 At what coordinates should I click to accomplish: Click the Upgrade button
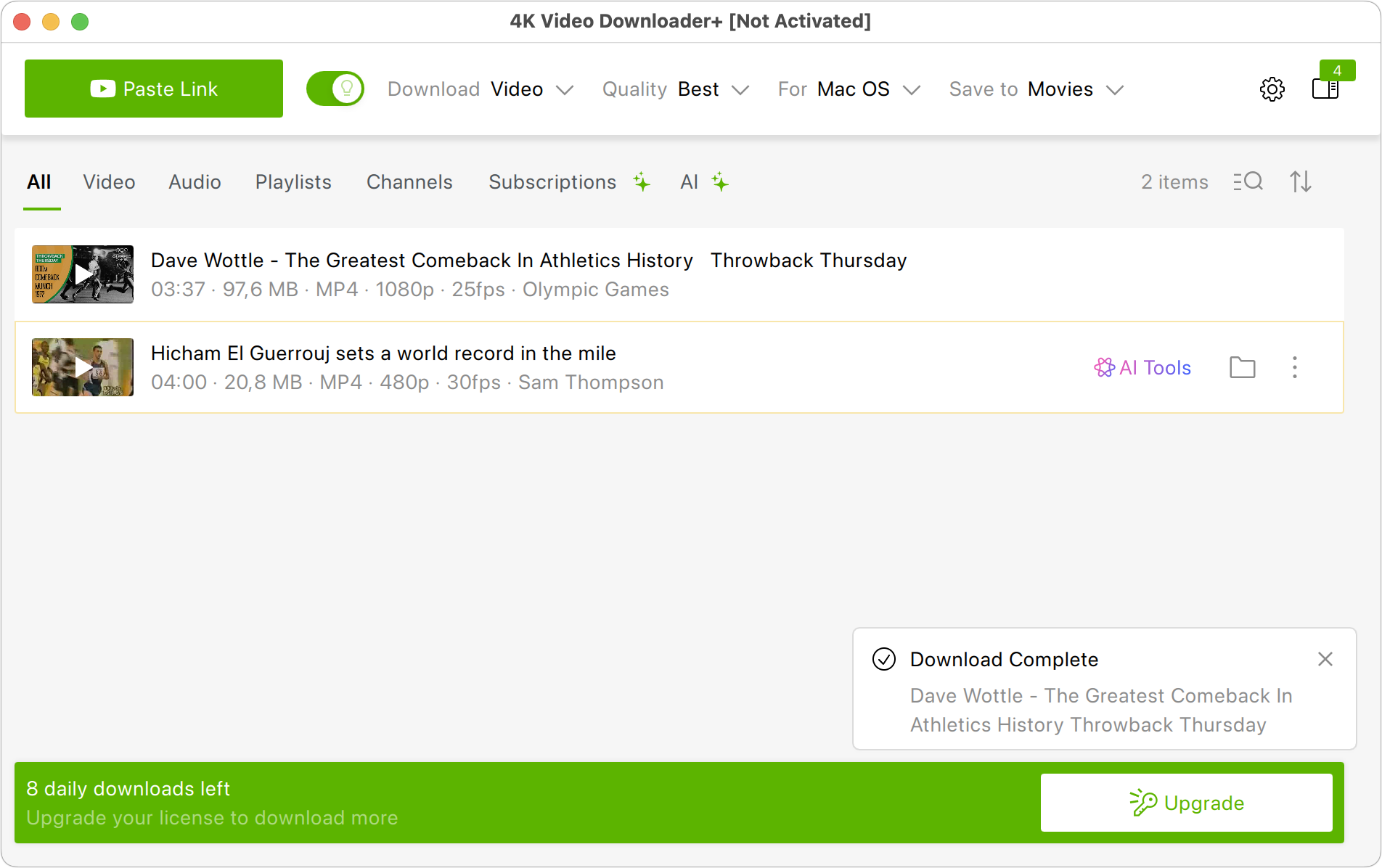point(1187,803)
